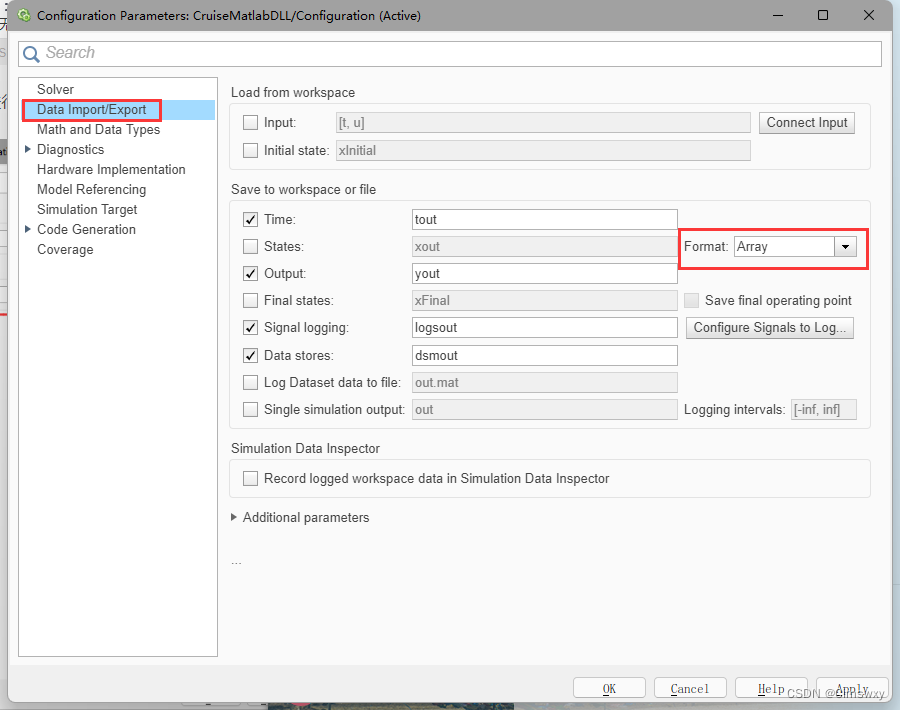Screen dimensions: 900x710
Task: Open Model Referencing category
Action: coord(92,189)
